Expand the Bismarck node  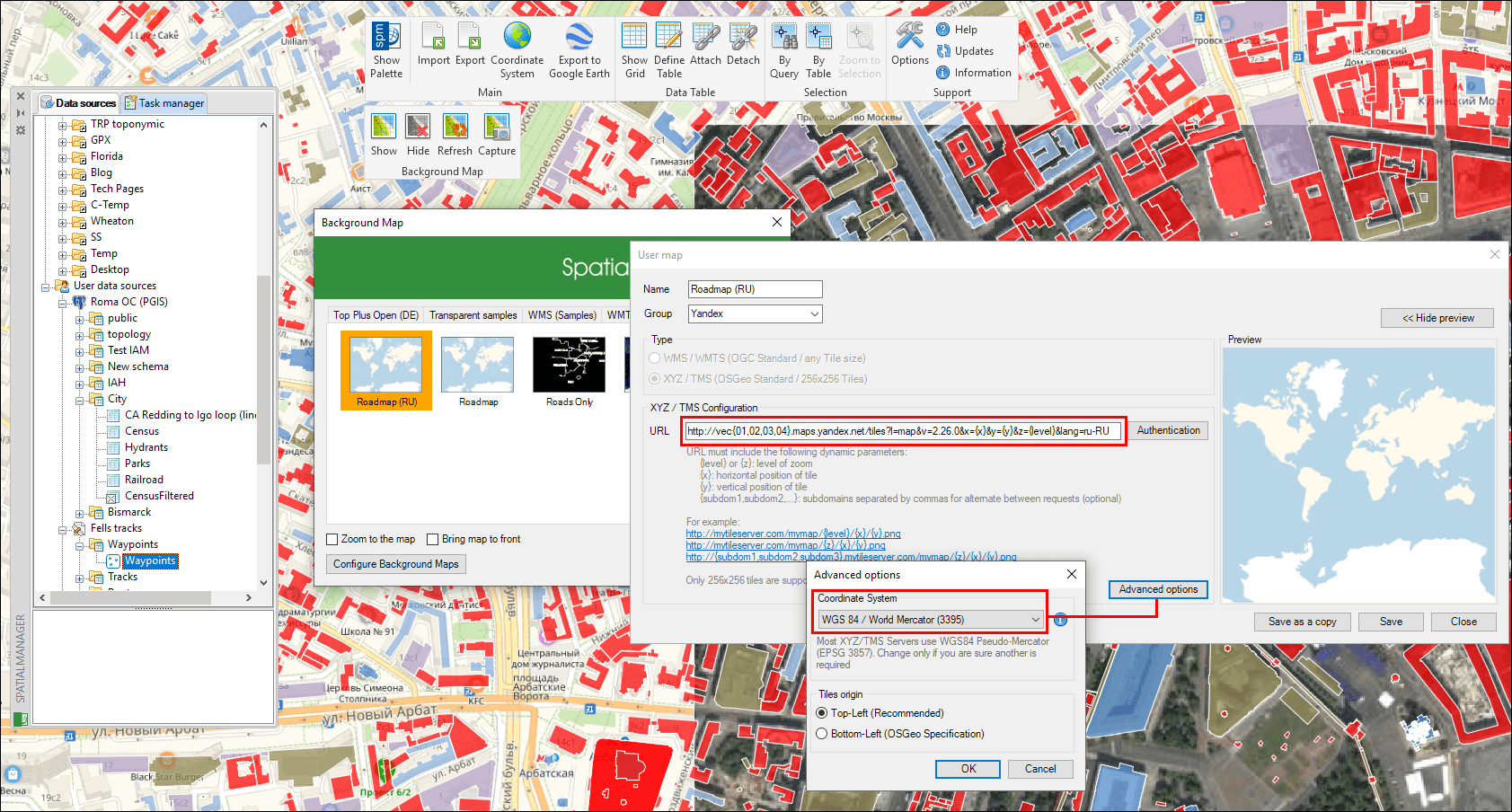tap(80, 513)
